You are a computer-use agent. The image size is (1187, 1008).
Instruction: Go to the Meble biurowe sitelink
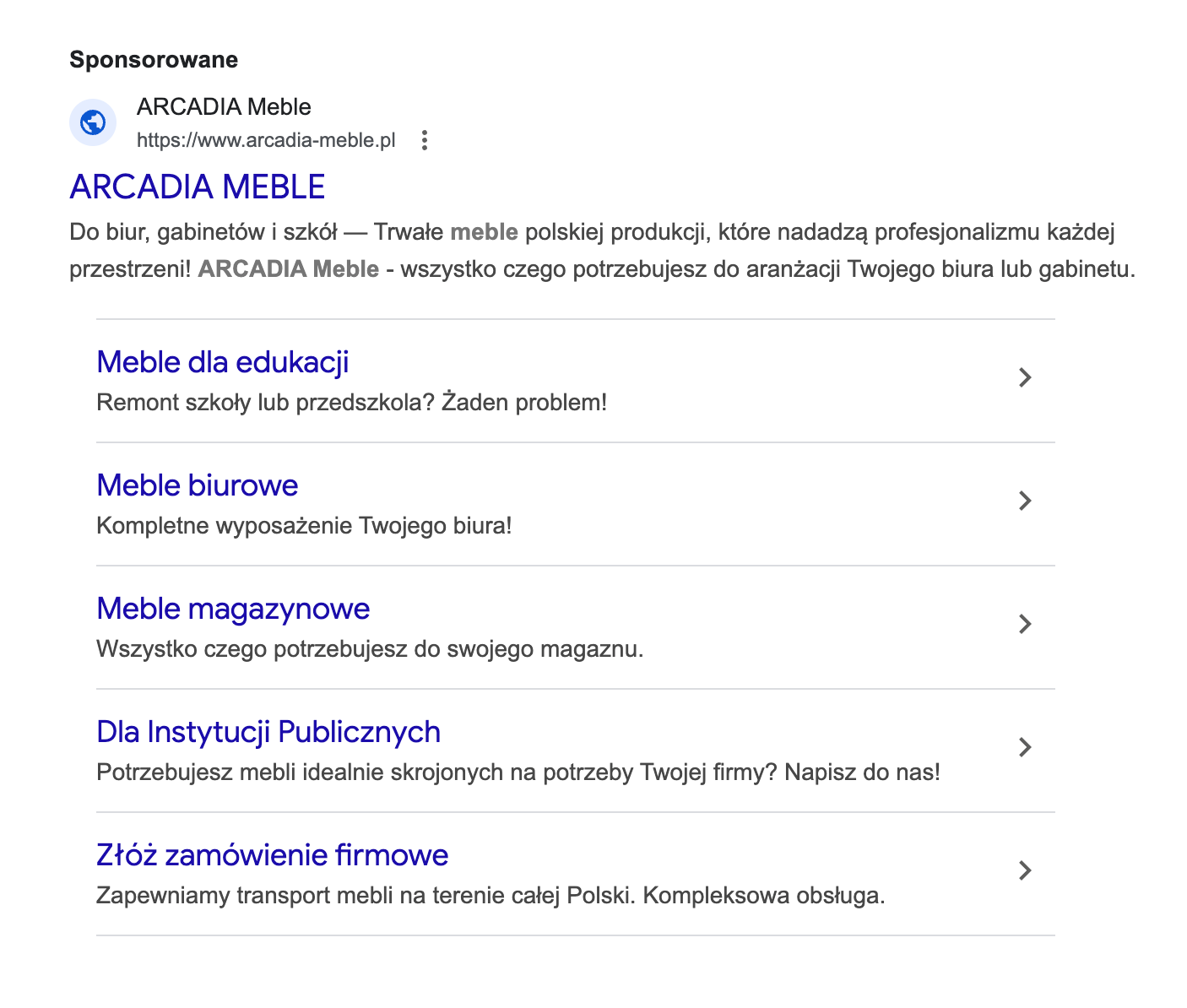tap(198, 485)
